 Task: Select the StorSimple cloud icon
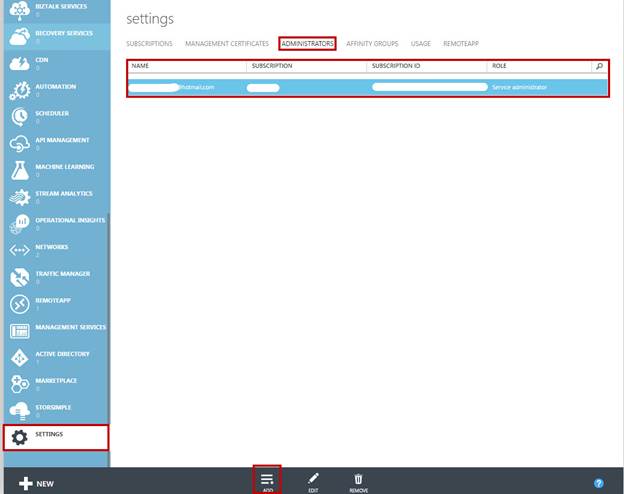20,411
